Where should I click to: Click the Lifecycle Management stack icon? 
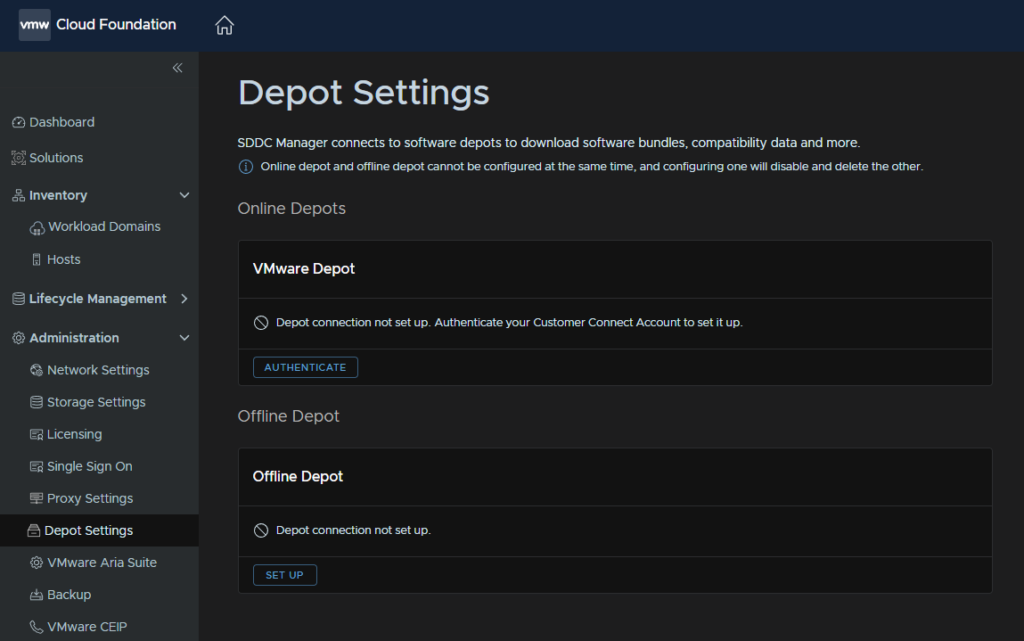[x=18, y=299]
